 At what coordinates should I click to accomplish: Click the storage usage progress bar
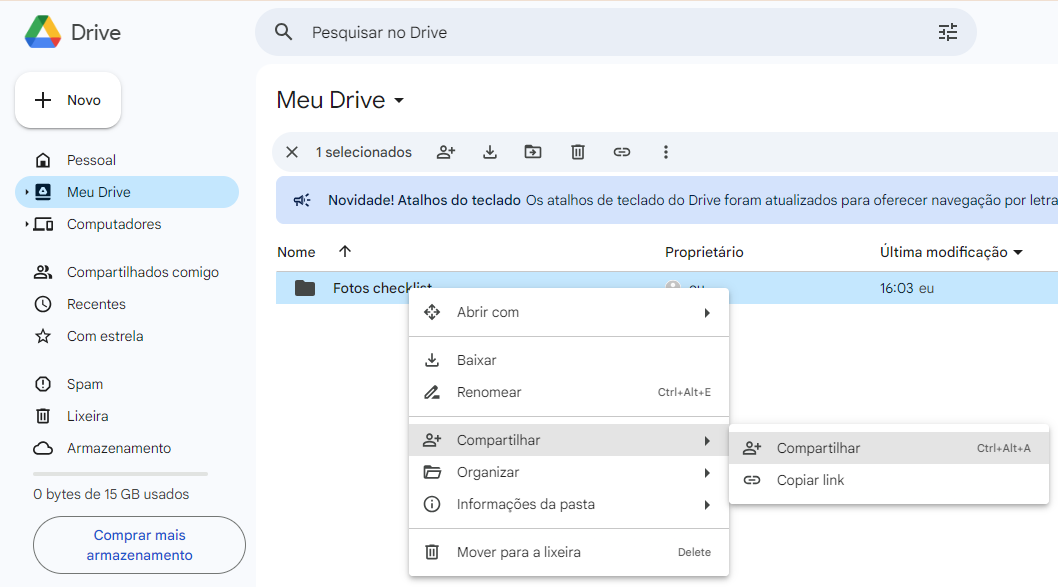tap(120, 474)
